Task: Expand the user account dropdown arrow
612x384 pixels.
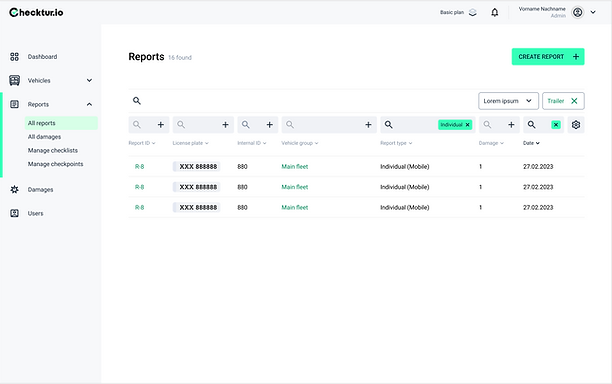Action: tap(593, 12)
